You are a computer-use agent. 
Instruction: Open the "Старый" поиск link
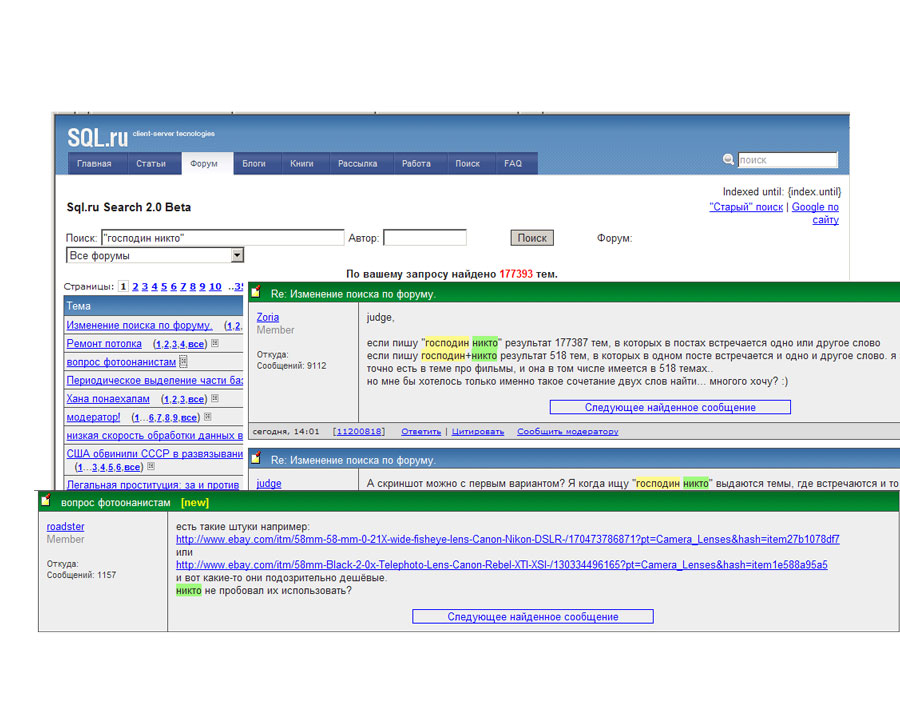[x=746, y=207]
